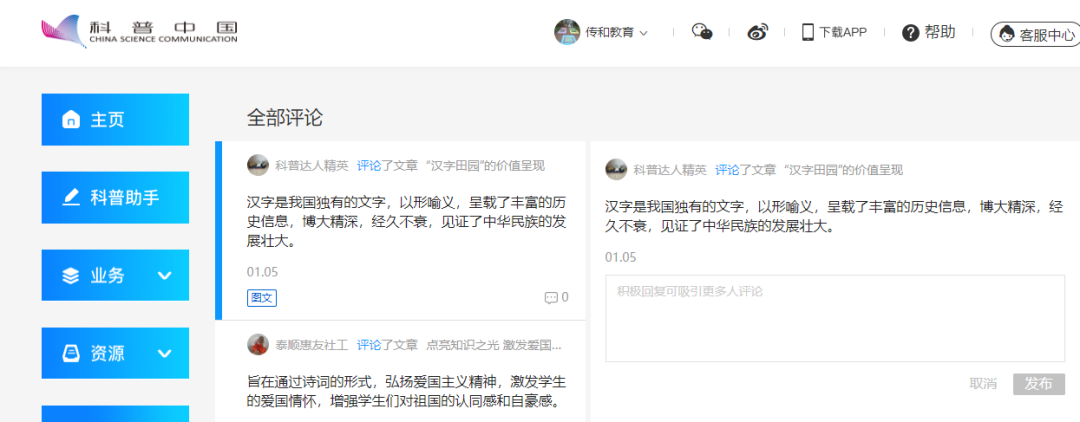The width and height of the screenshot is (1080, 422).
Task: Click the 取消 button
Action: (x=983, y=384)
